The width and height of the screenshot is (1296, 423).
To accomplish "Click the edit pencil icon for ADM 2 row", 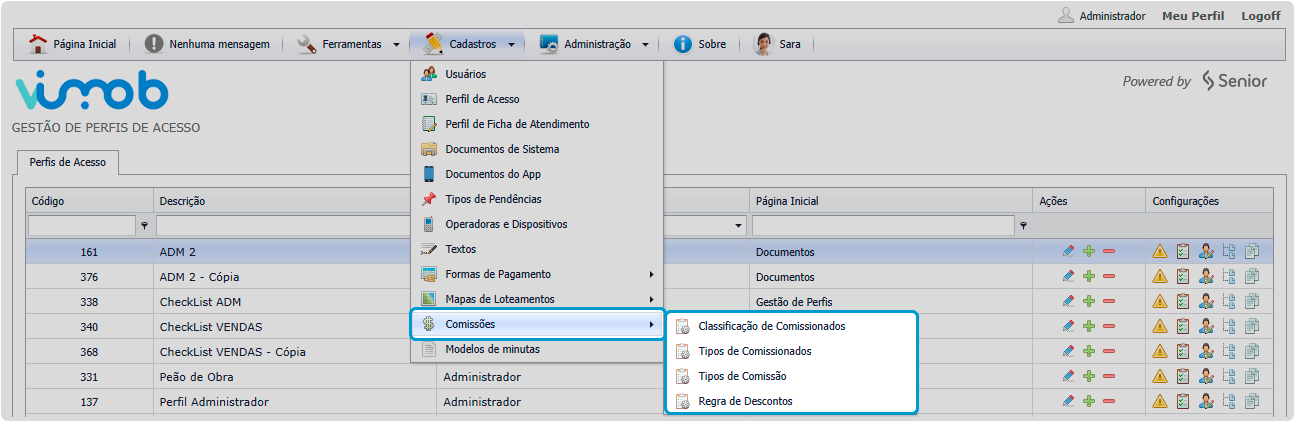I will (1068, 251).
